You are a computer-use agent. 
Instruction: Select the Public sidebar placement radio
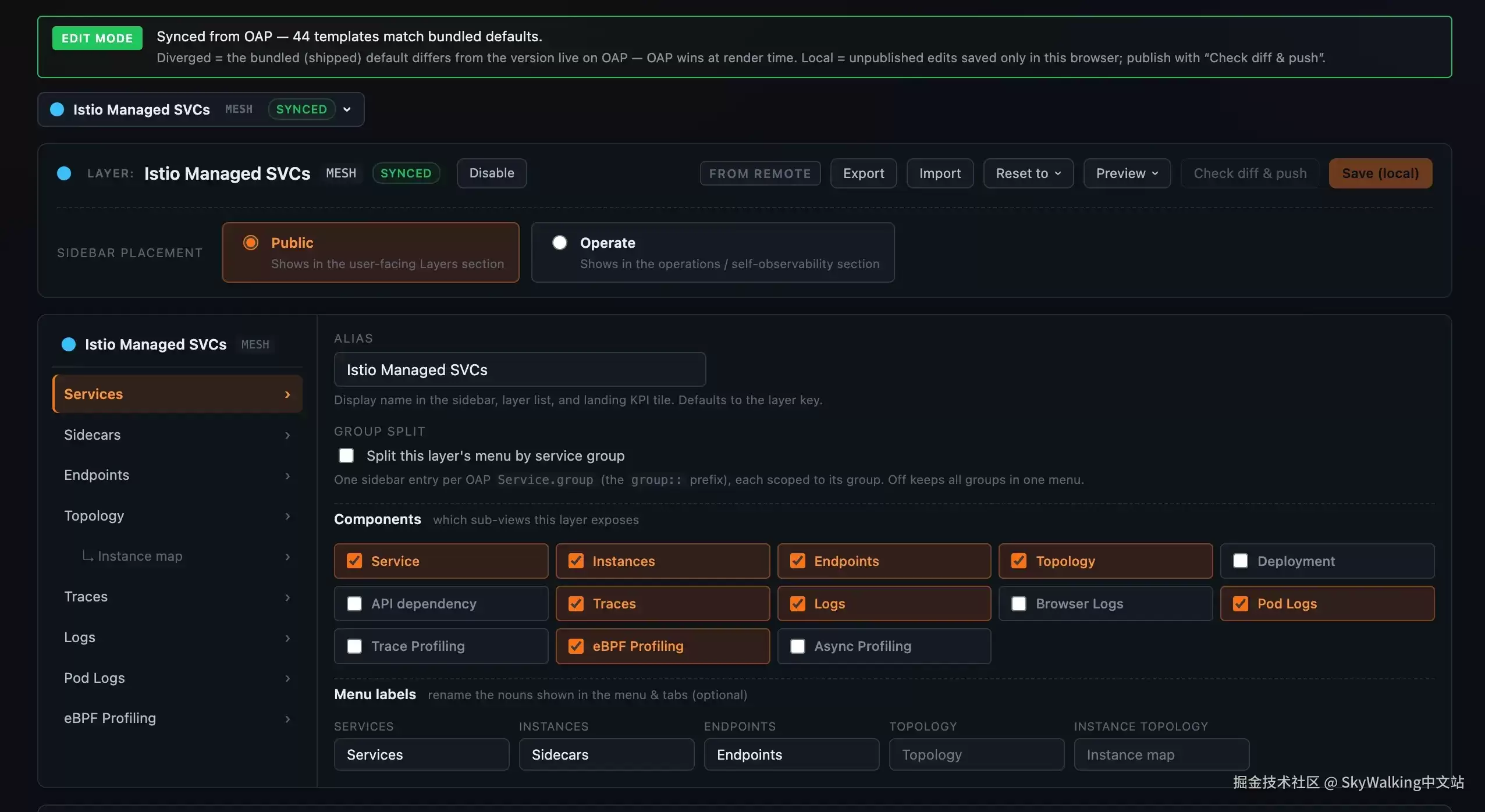[x=251, y=243]
